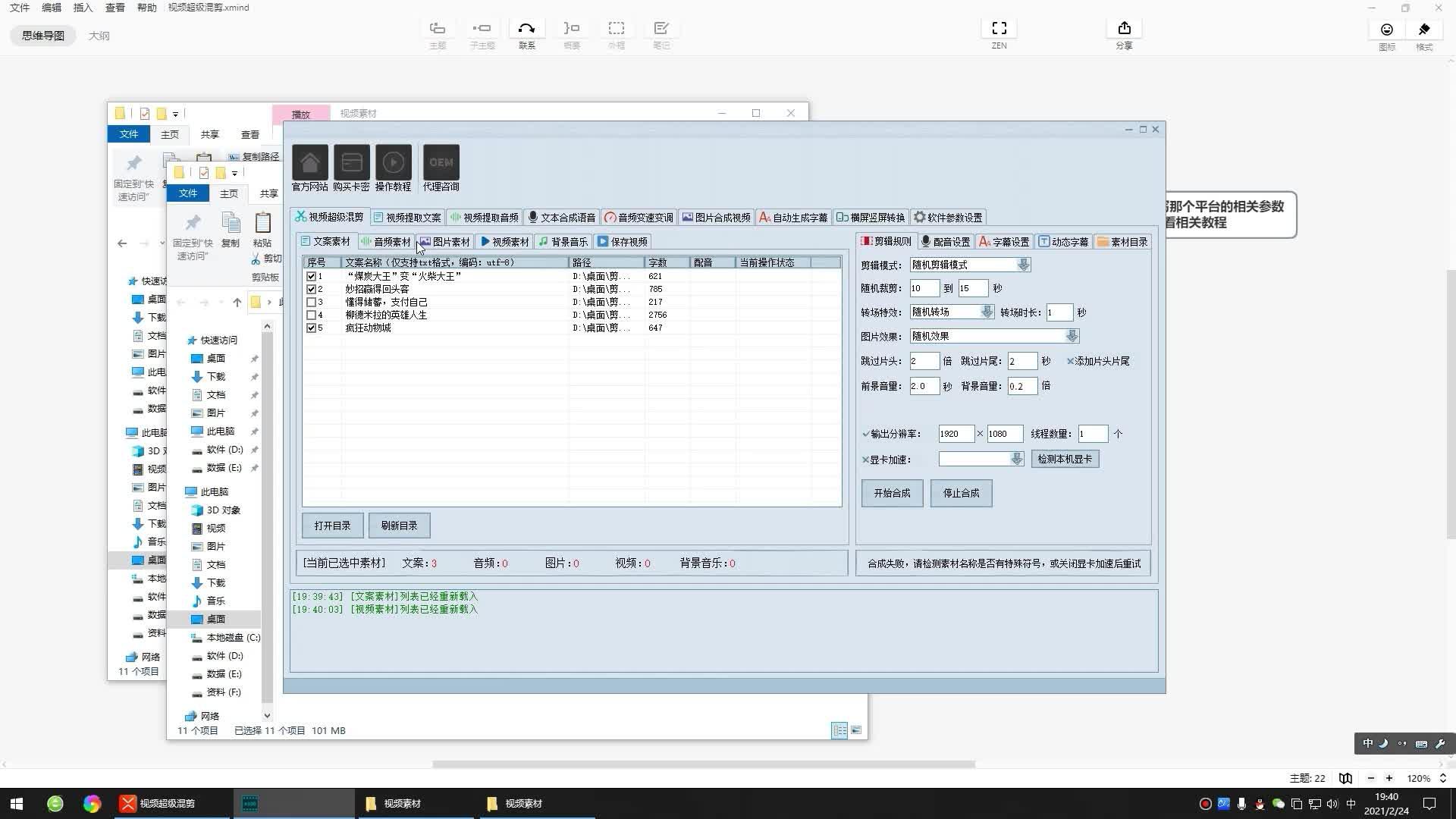The width and height of the screenshot is (1456, 819).
Task: Open the 转场特效 dropdown
Action: (987, 312)
